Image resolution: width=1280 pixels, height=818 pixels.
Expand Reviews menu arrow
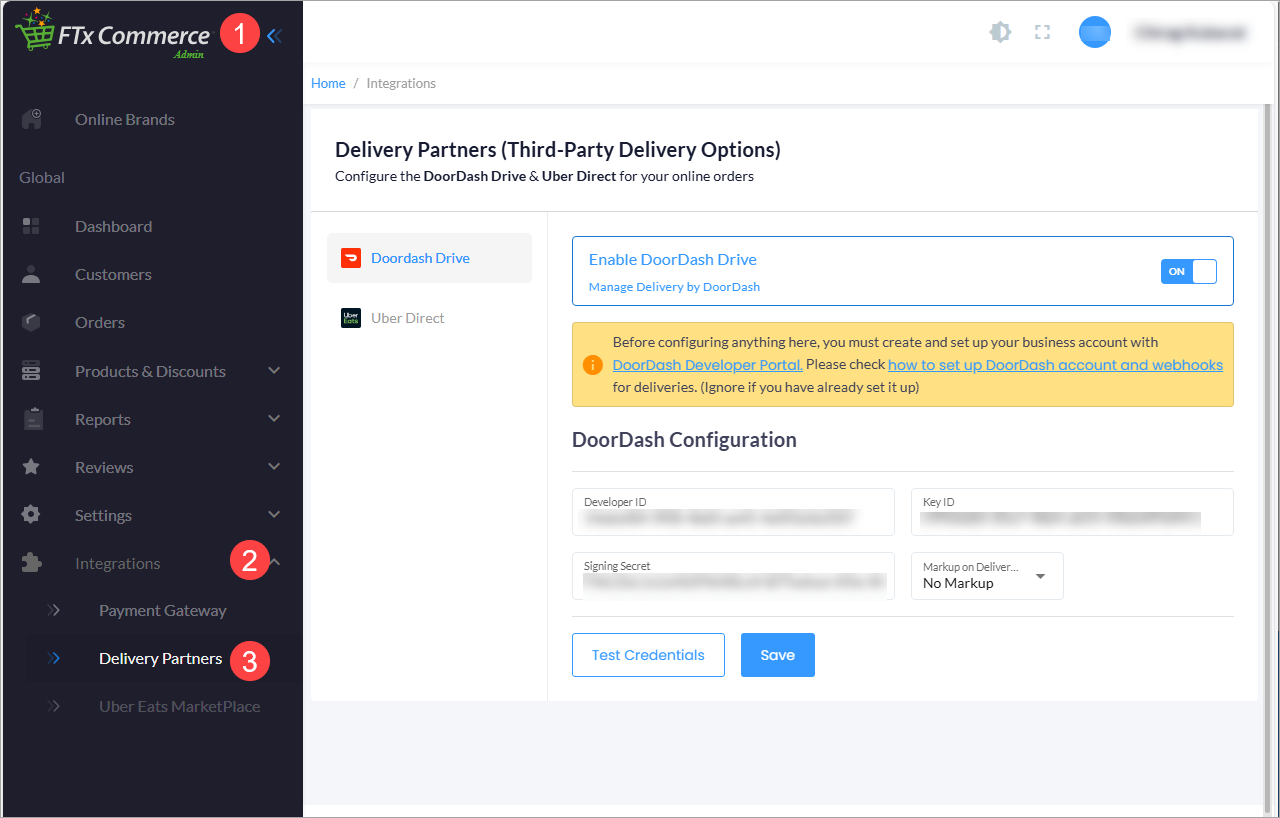point(274,467)
